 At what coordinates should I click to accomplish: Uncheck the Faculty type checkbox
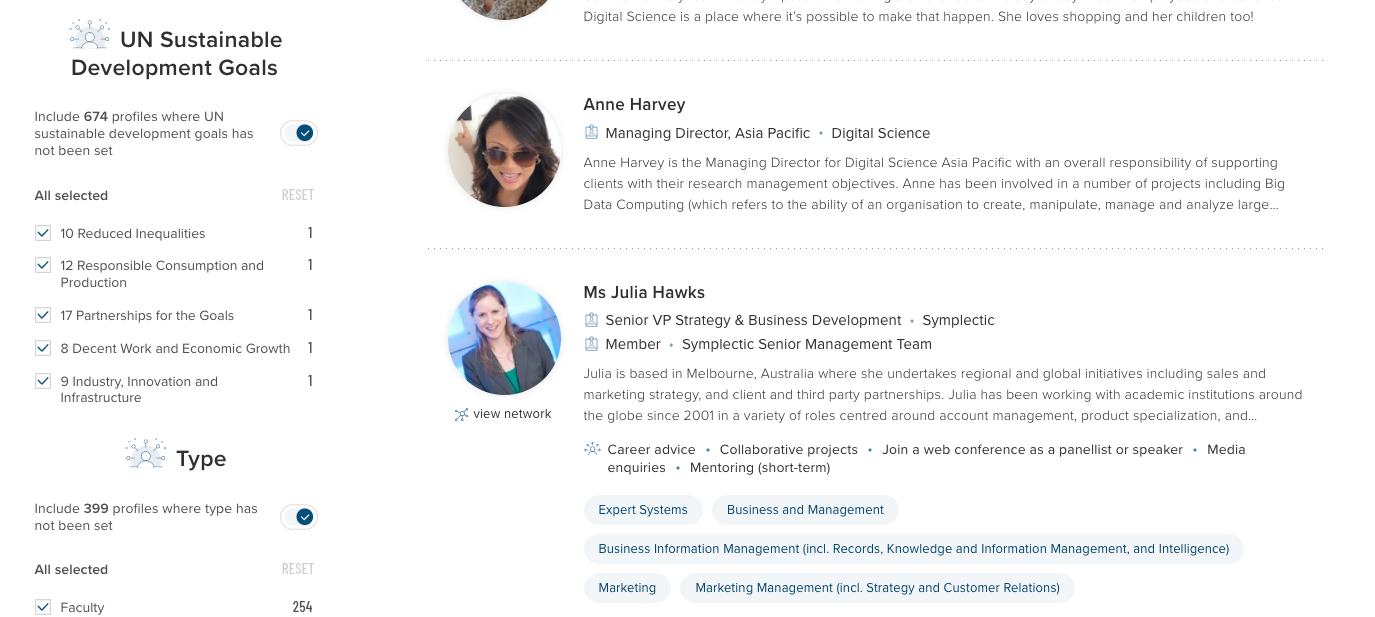[x=43, y=607]
